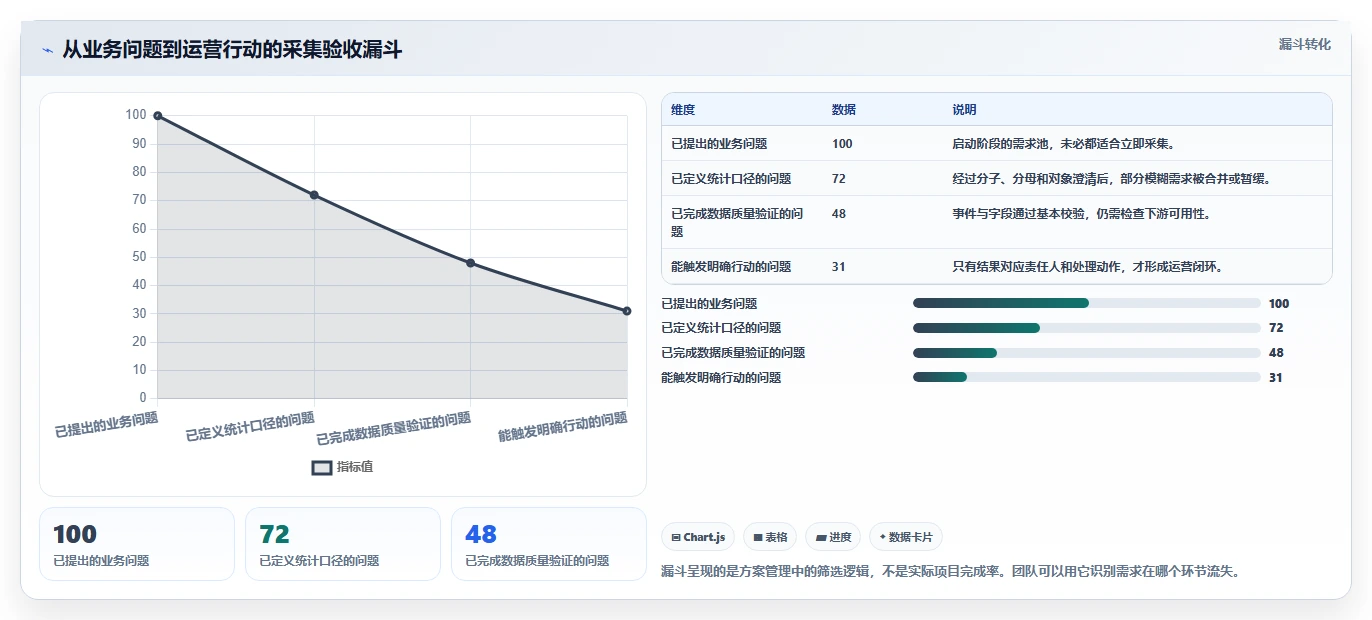Viewport: 1372px width, 620px height.
Task: Click the lightning icon beside the funnel title
Action: pyautogui.click(x=47, y=50)
